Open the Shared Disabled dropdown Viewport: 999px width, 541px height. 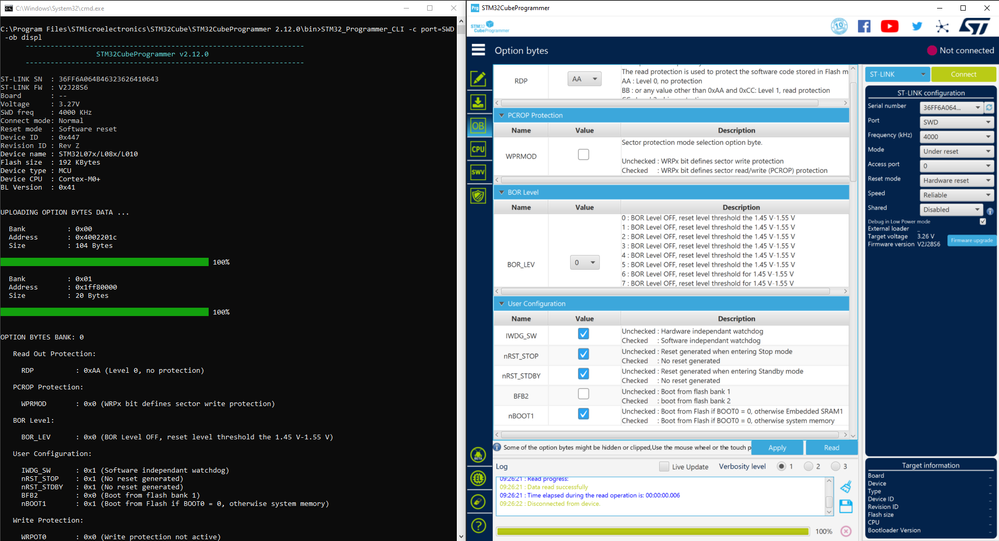pyautogui.click(x=952, y=210)
